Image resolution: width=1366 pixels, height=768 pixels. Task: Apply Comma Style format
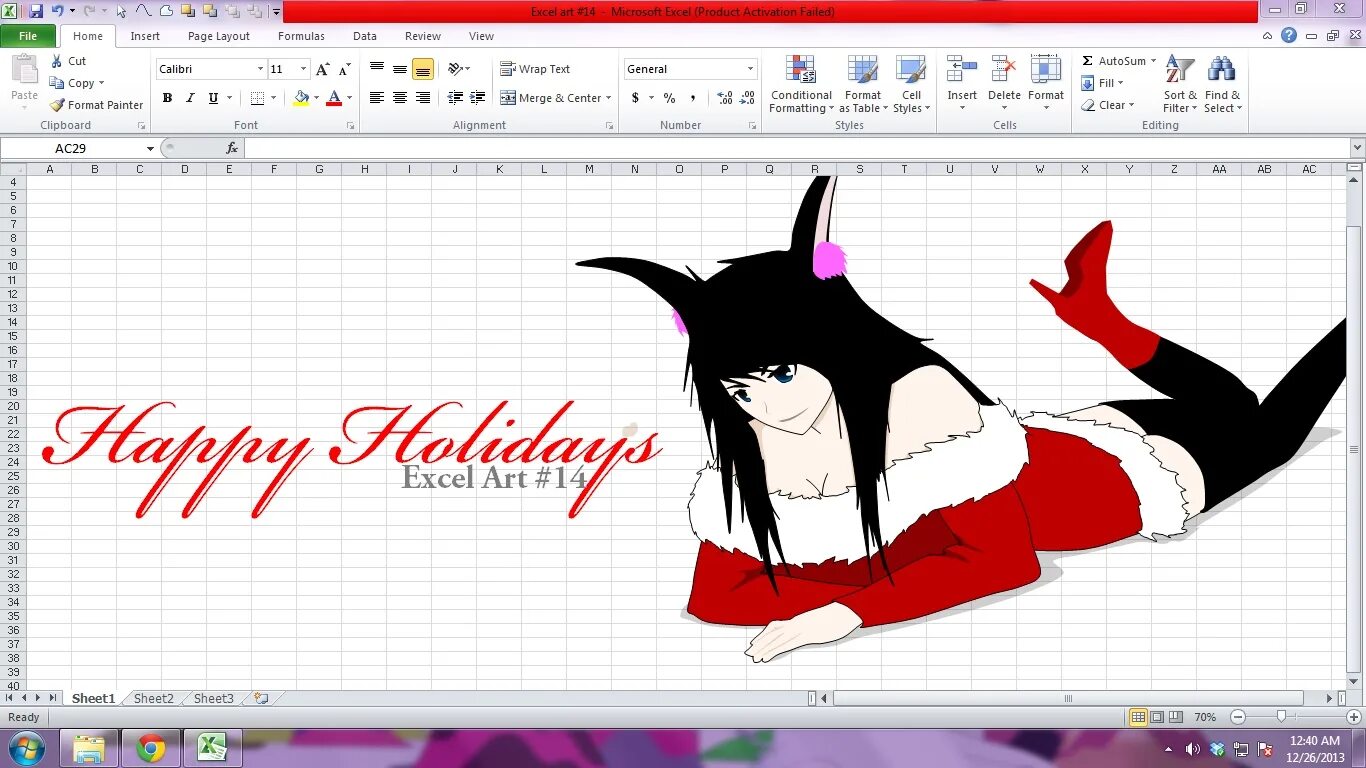point(693,98)
